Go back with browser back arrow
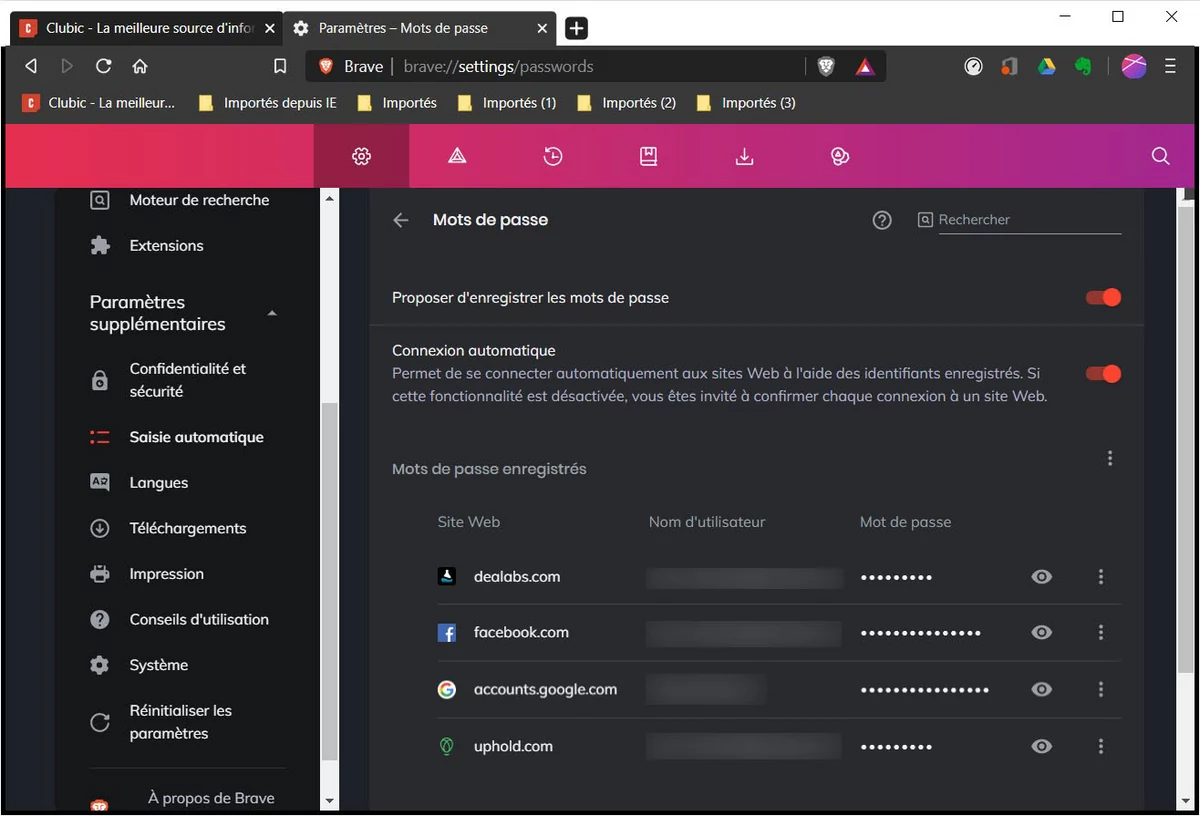The width and height of the screenshot is (1200, 816). (31, 67)
